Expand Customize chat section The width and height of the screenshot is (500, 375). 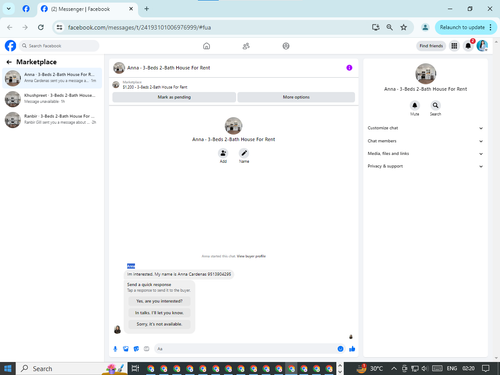pos(425,128)
